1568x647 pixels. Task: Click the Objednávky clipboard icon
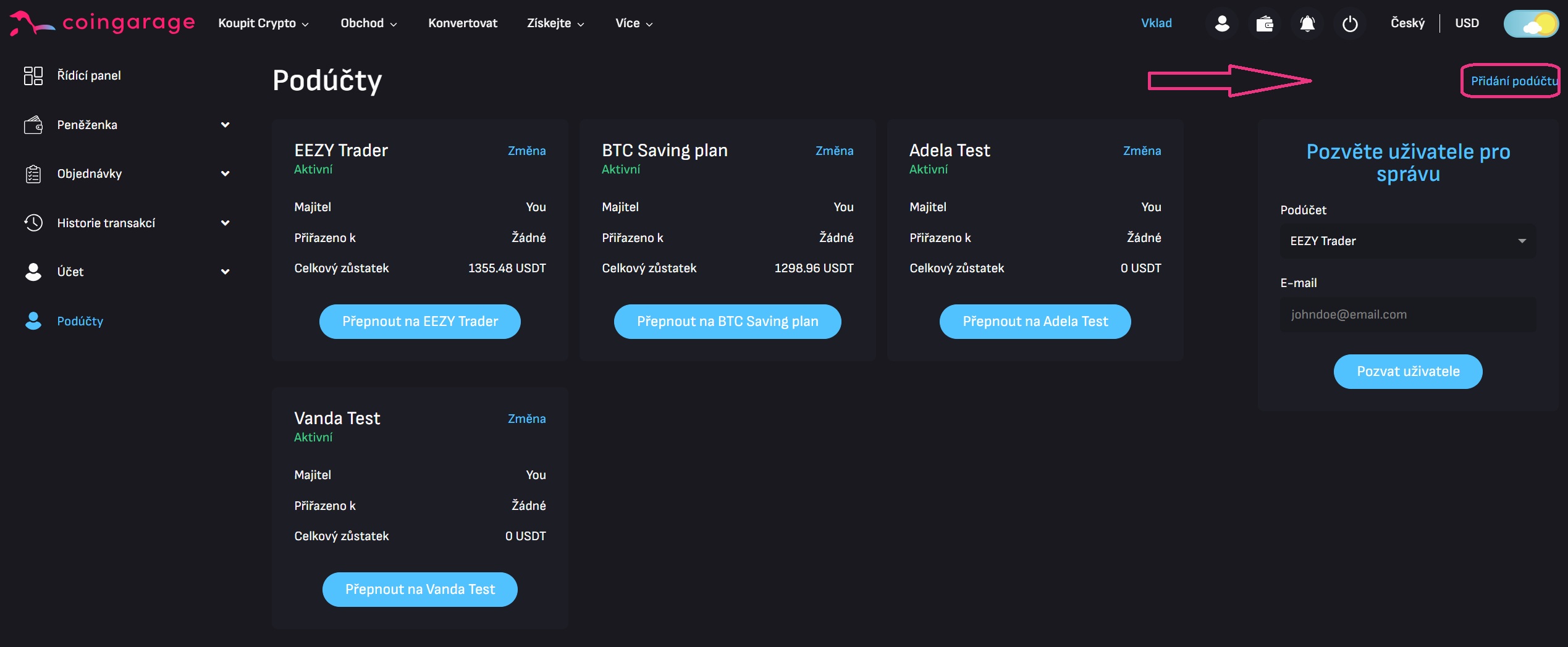point(33,173)
